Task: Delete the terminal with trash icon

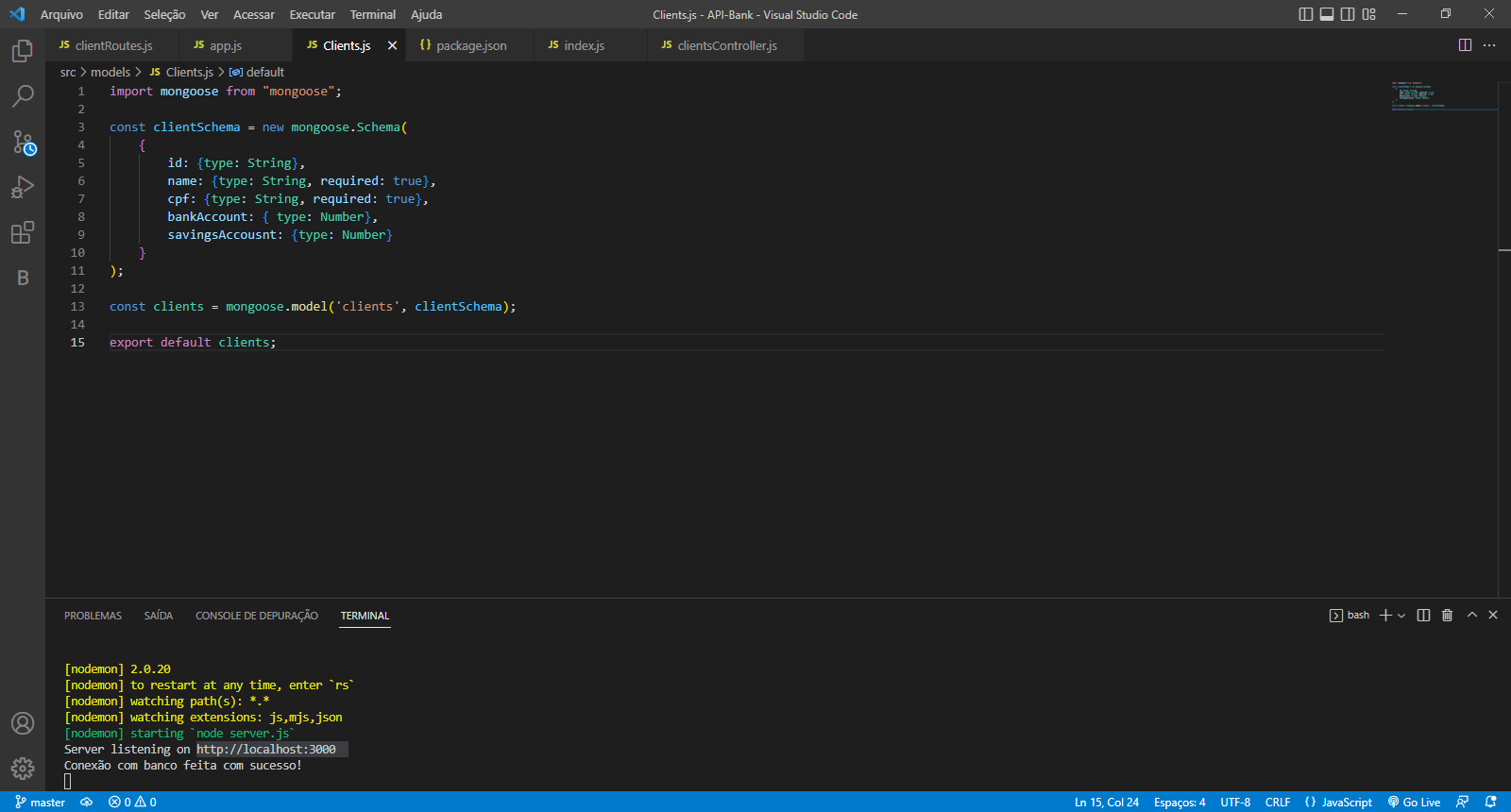Action: (x=1447, y=616)
